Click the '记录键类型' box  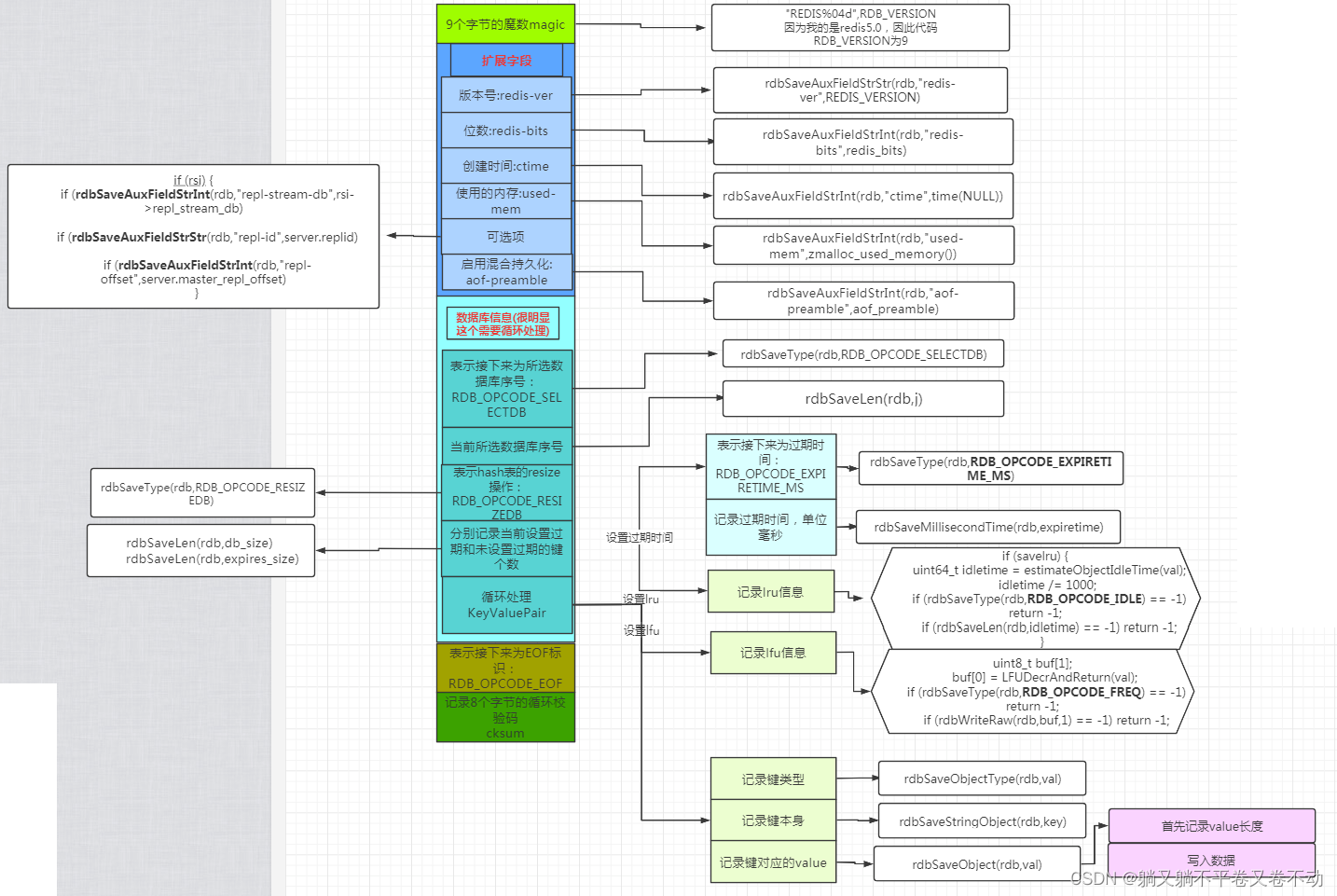(773, 779)
